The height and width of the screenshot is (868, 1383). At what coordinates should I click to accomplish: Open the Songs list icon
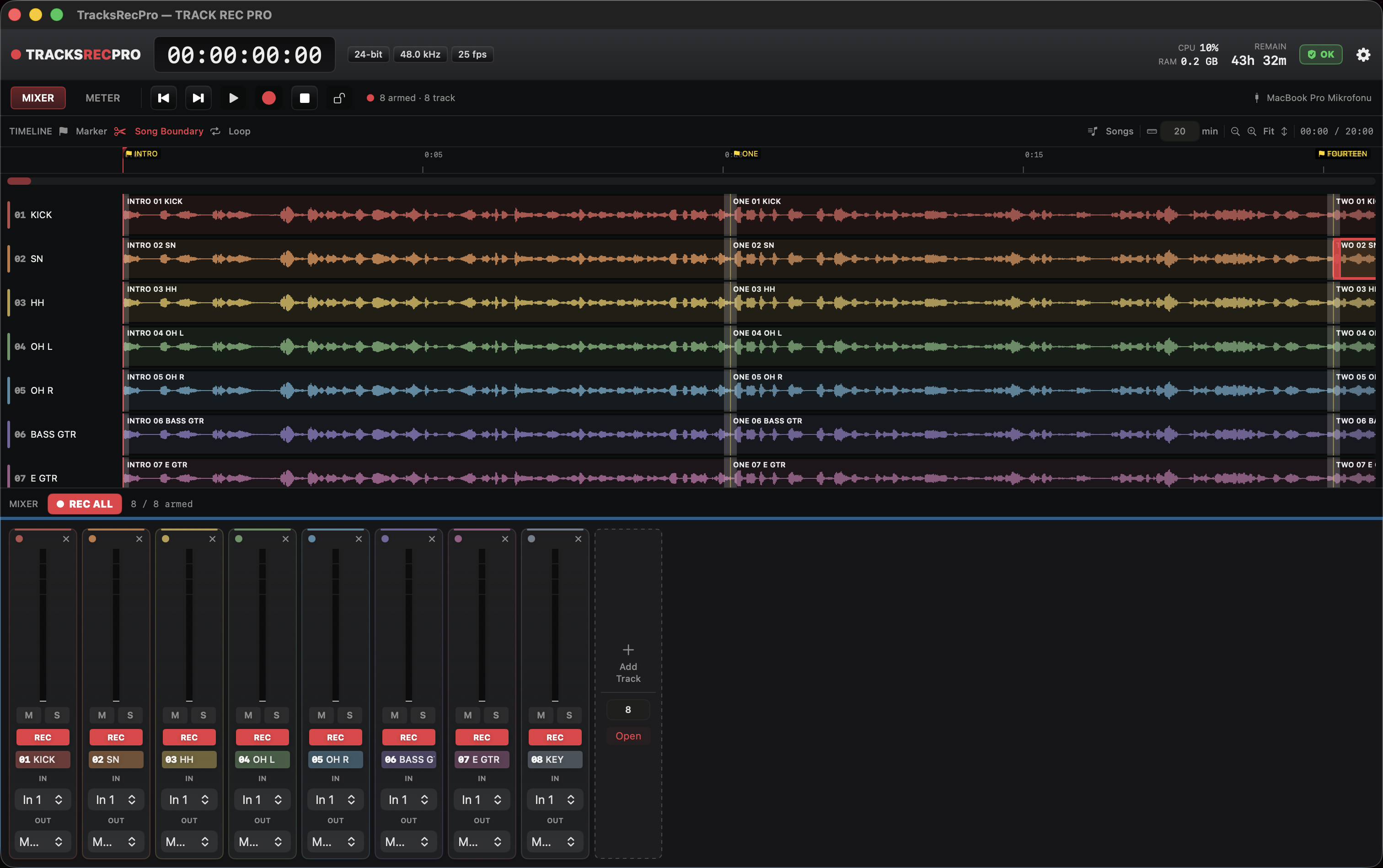(1093, 131)
